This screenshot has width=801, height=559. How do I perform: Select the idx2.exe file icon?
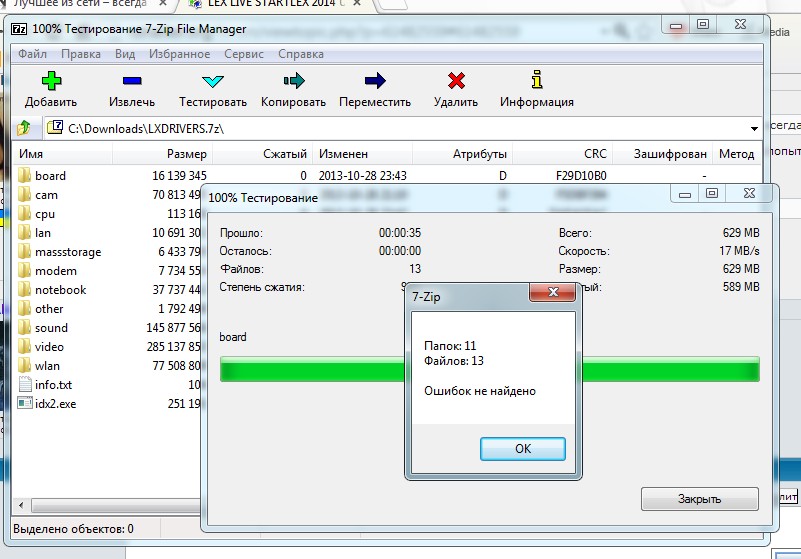pos(25,403)
